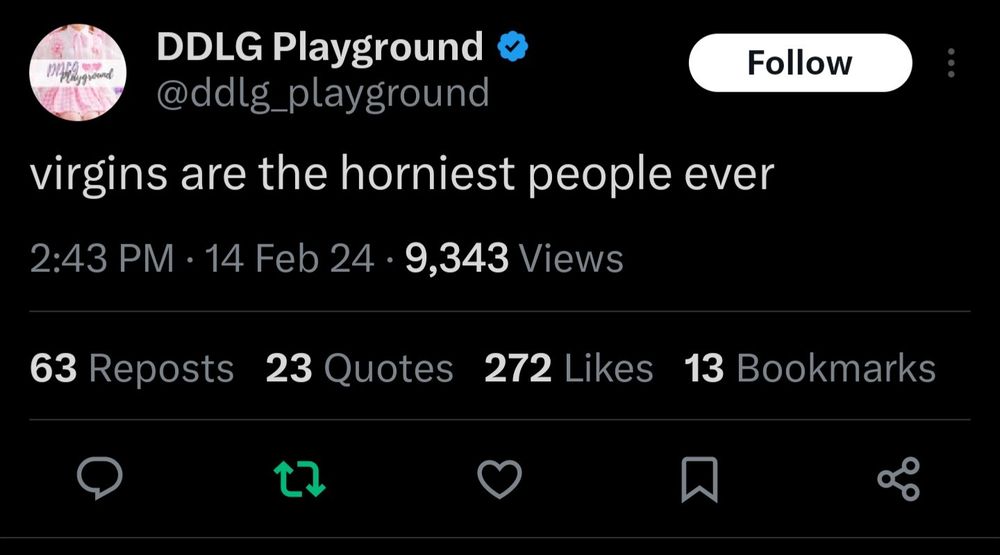Click the 2:43 PM timestamp

coord(102,258)
